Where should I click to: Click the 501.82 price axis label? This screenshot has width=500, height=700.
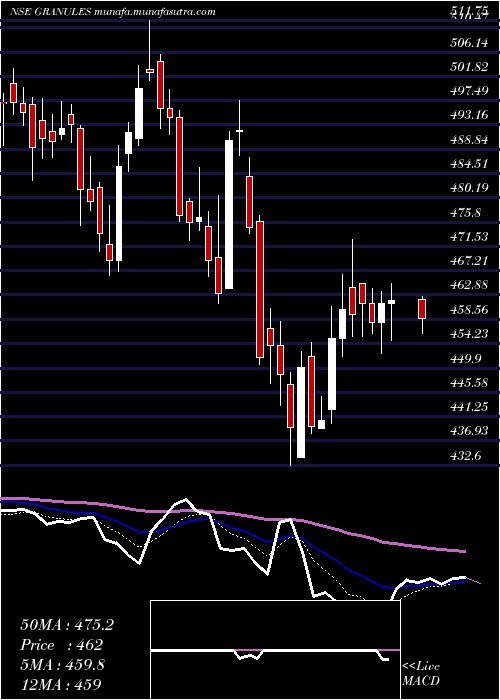click(x=469, y=67)
